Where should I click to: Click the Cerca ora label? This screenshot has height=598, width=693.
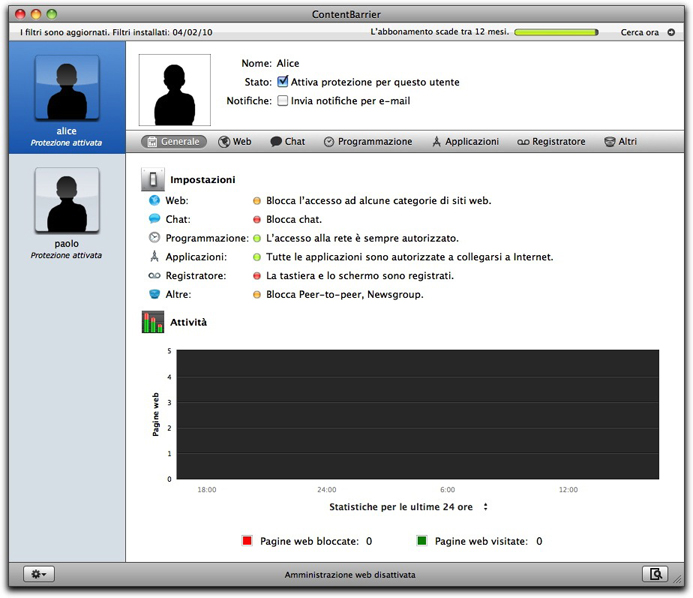640,32
